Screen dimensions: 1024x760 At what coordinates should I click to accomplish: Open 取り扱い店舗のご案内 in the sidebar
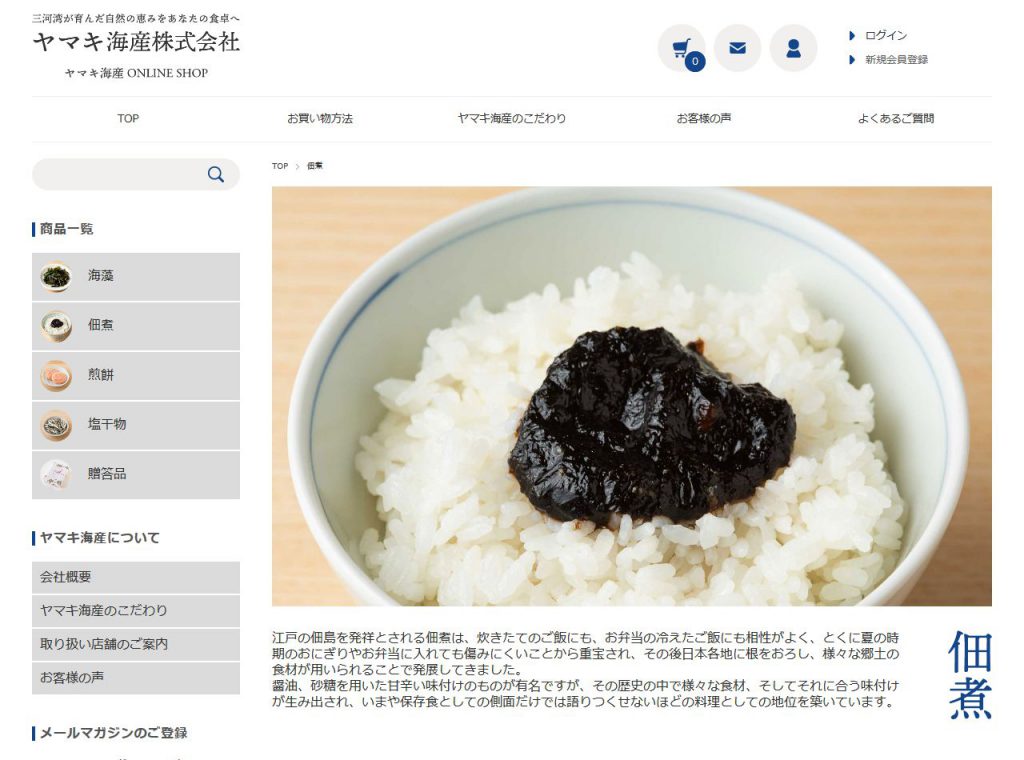click(136, 644)
